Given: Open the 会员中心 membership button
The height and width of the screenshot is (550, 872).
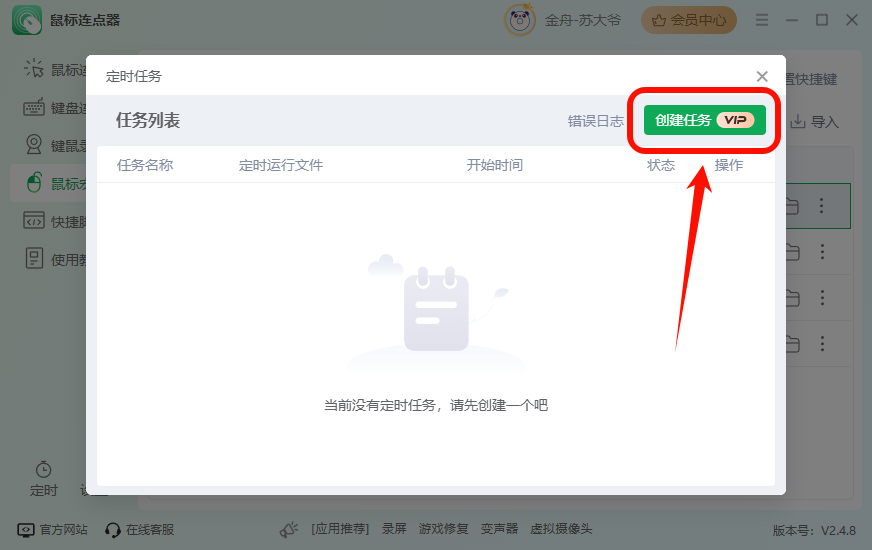Looking at the screenshot, I should pos(688,20).
